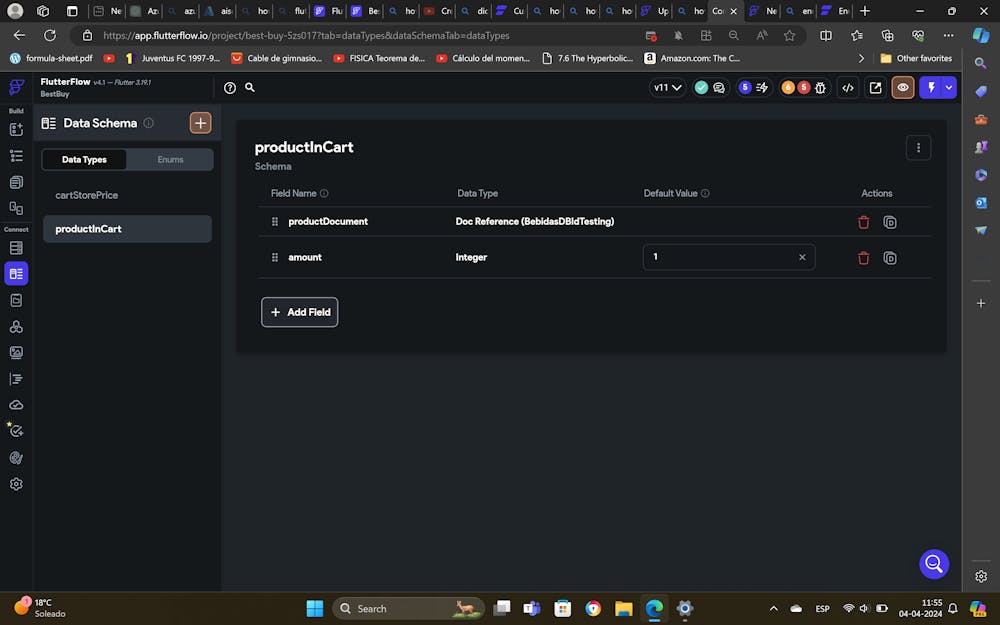The image size is (1000, 625).
Task: Open the Page Selector sidebar icon
Action: pos(16,182)
